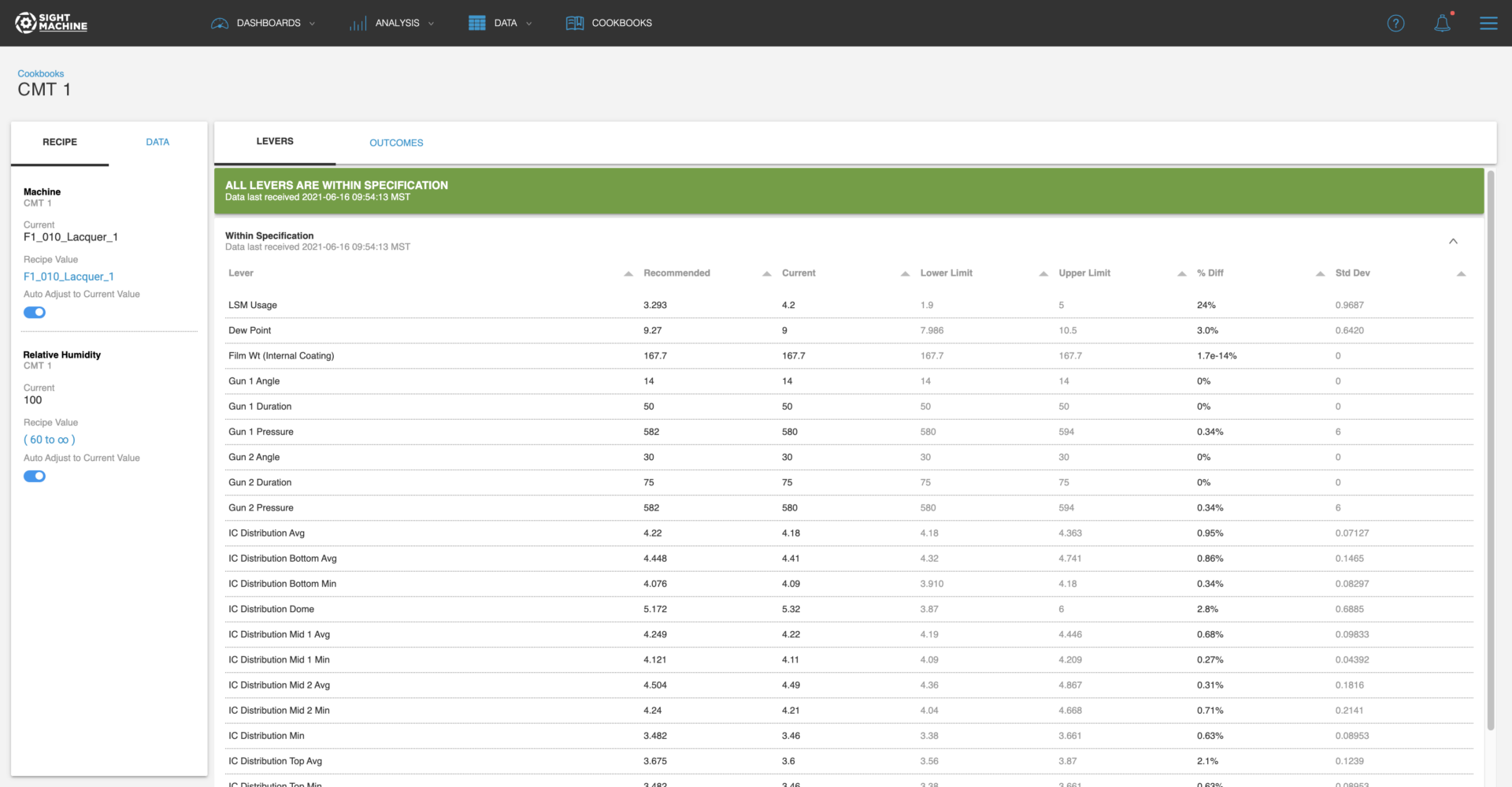Collapse the Within Specification section

[1453, 241]
